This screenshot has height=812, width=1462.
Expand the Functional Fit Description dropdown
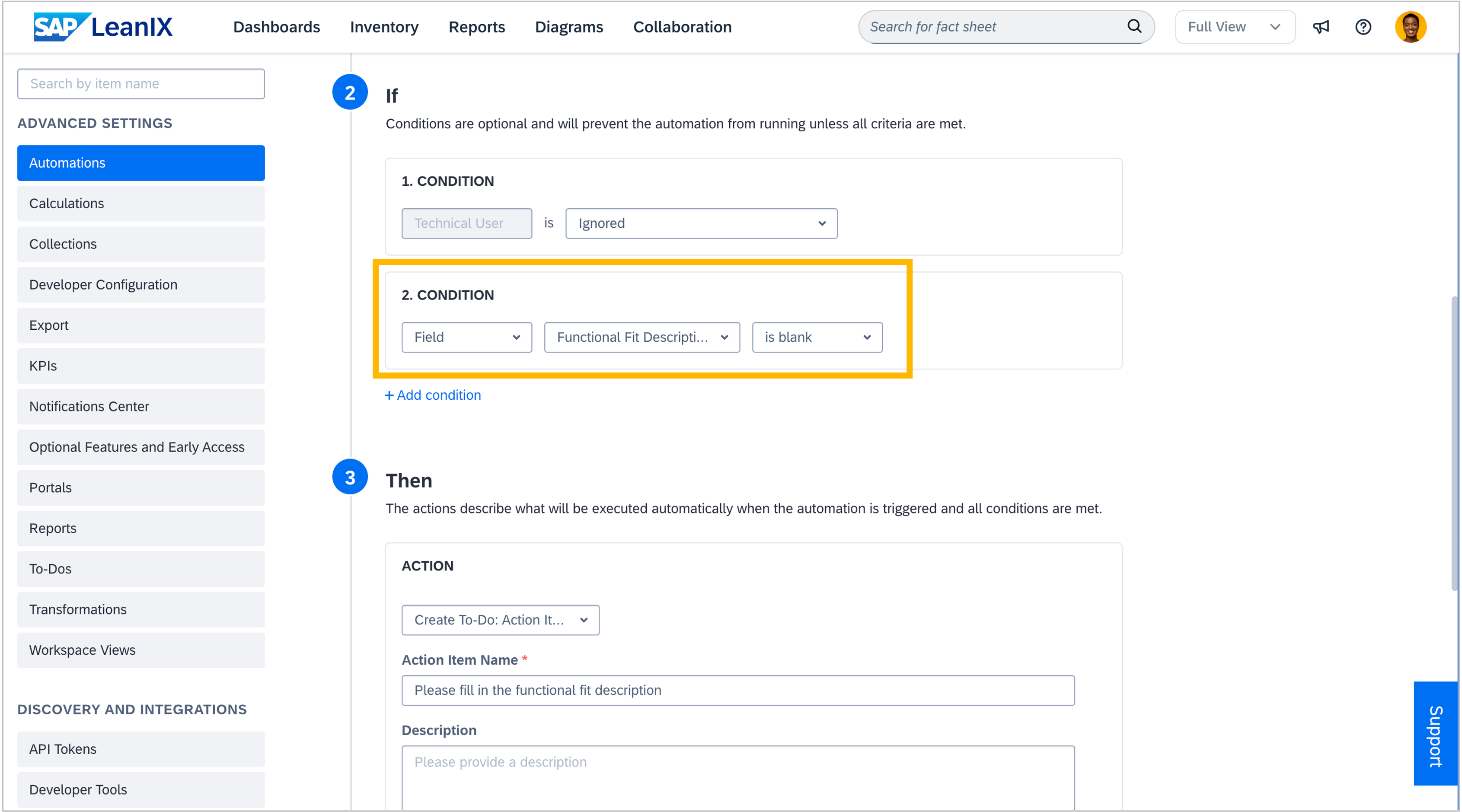[642, 337]
